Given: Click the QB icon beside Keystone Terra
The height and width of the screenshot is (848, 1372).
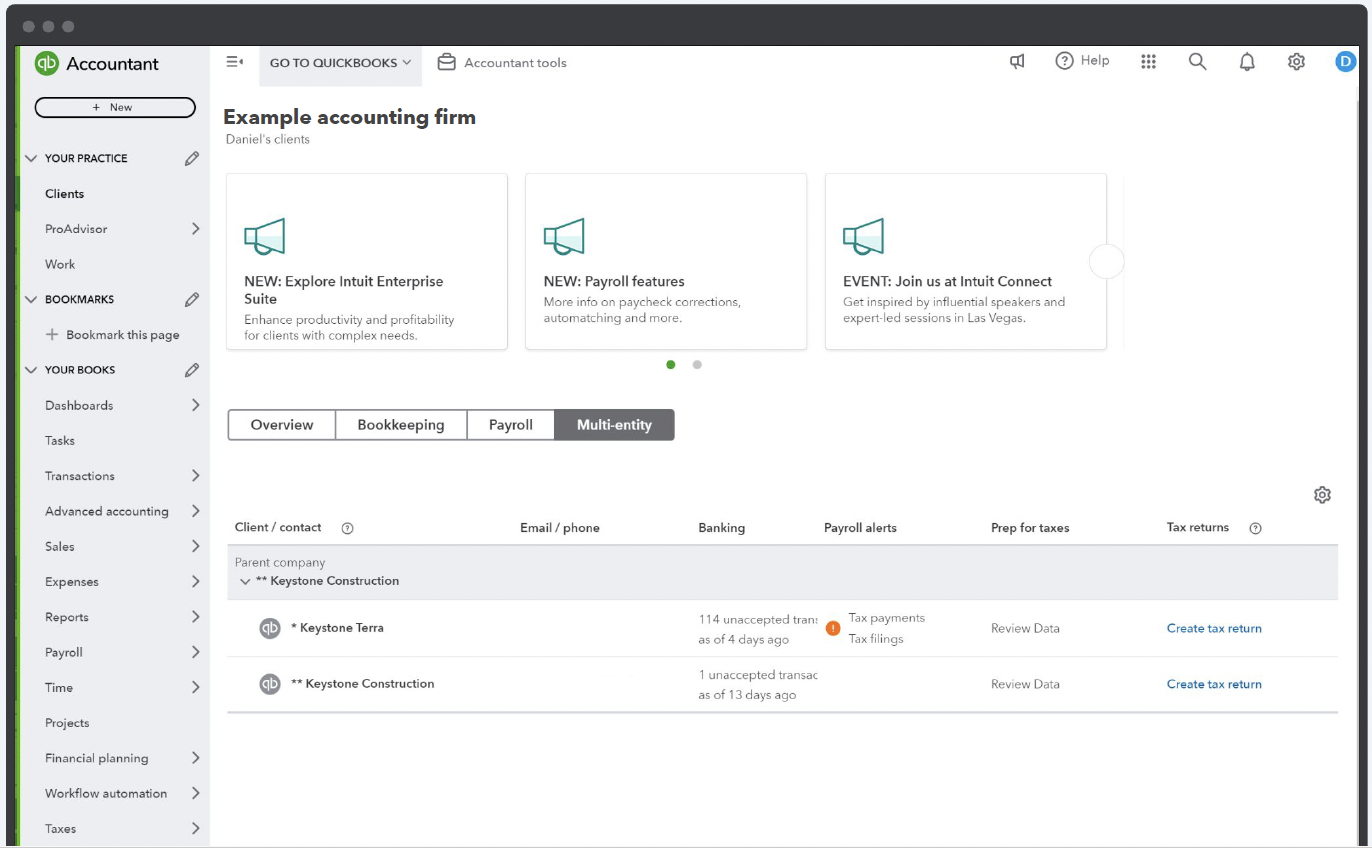Looking at the screenshot, I should click(270, 628).
